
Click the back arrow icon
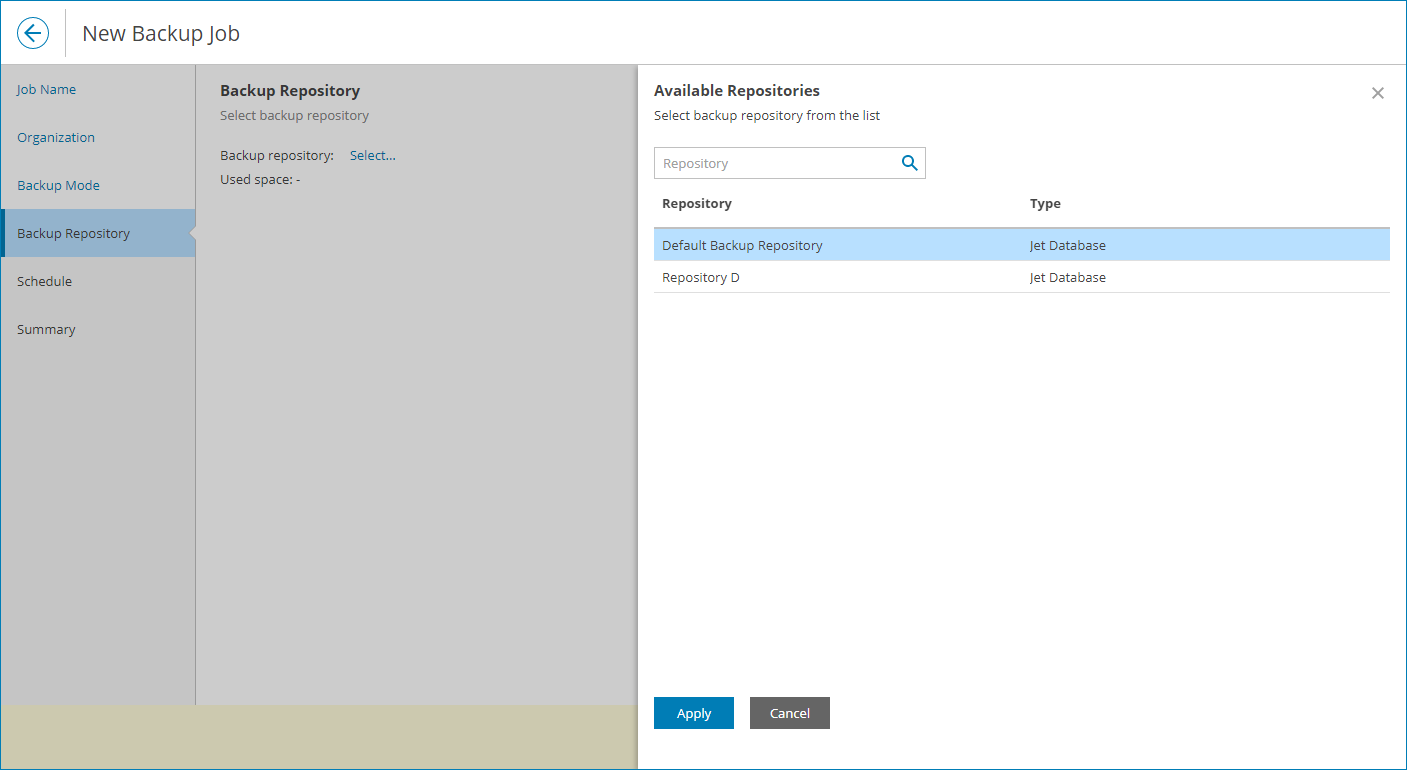click(33, 33)
